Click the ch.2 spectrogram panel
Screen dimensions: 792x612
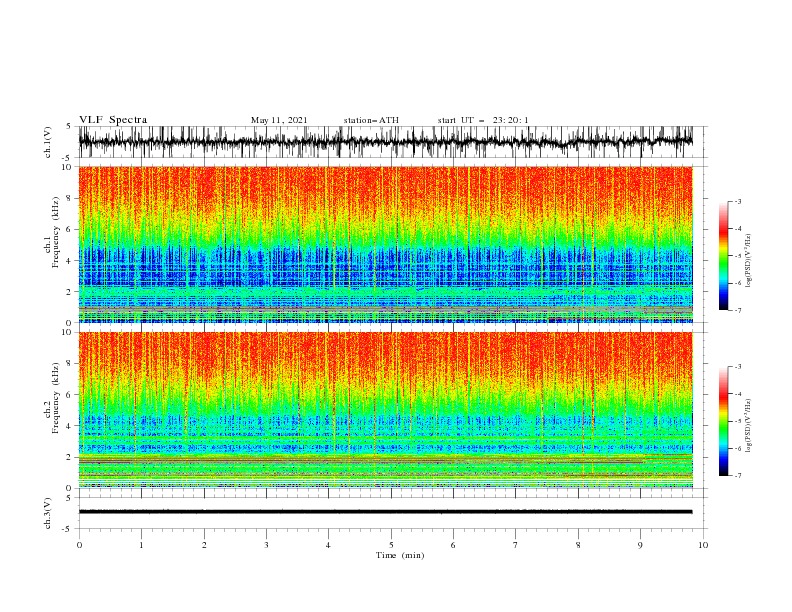[x=385, y=410]
